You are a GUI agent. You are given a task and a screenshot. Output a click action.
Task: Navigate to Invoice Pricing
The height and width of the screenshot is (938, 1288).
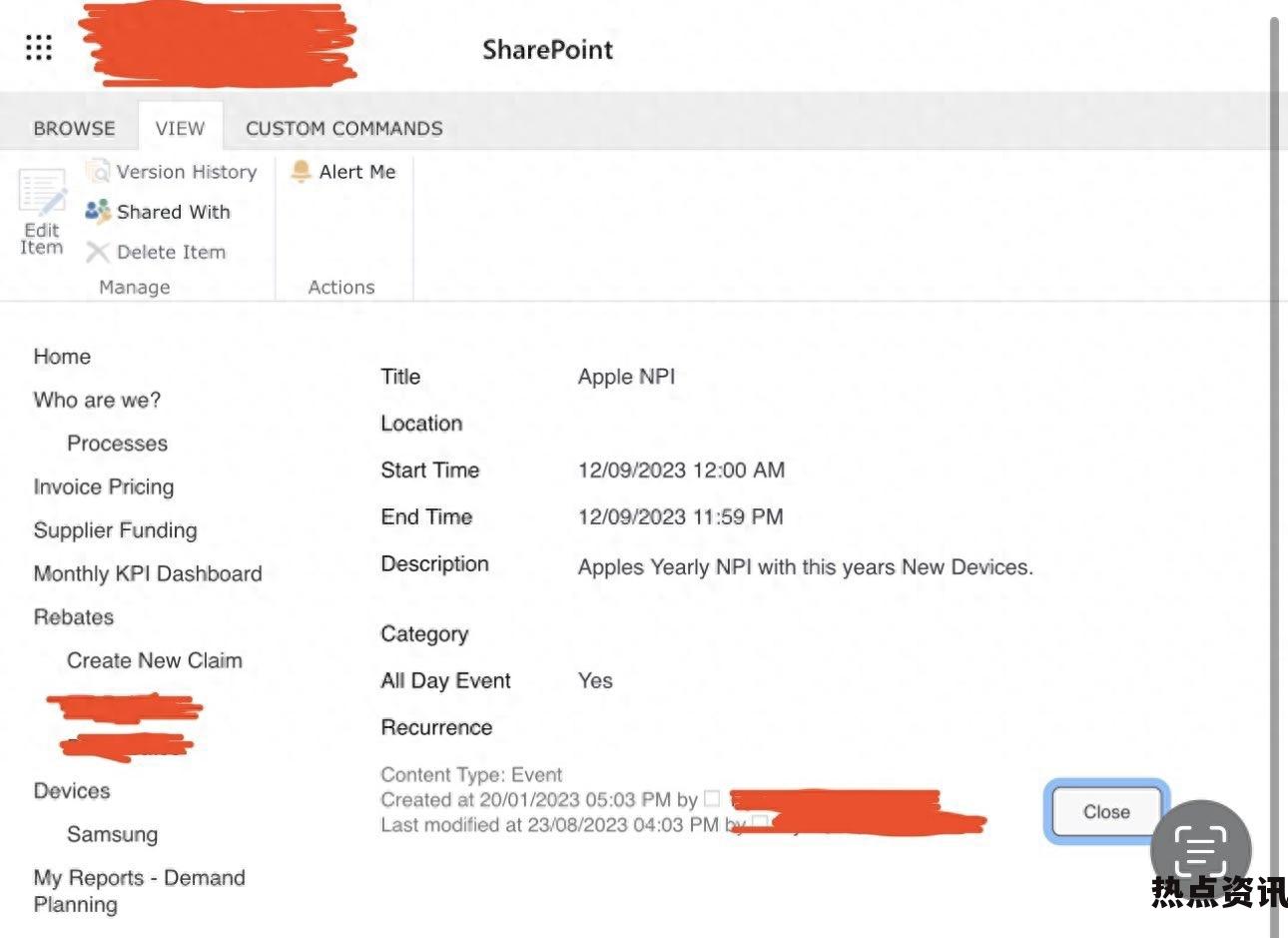(x=104, y=486)
